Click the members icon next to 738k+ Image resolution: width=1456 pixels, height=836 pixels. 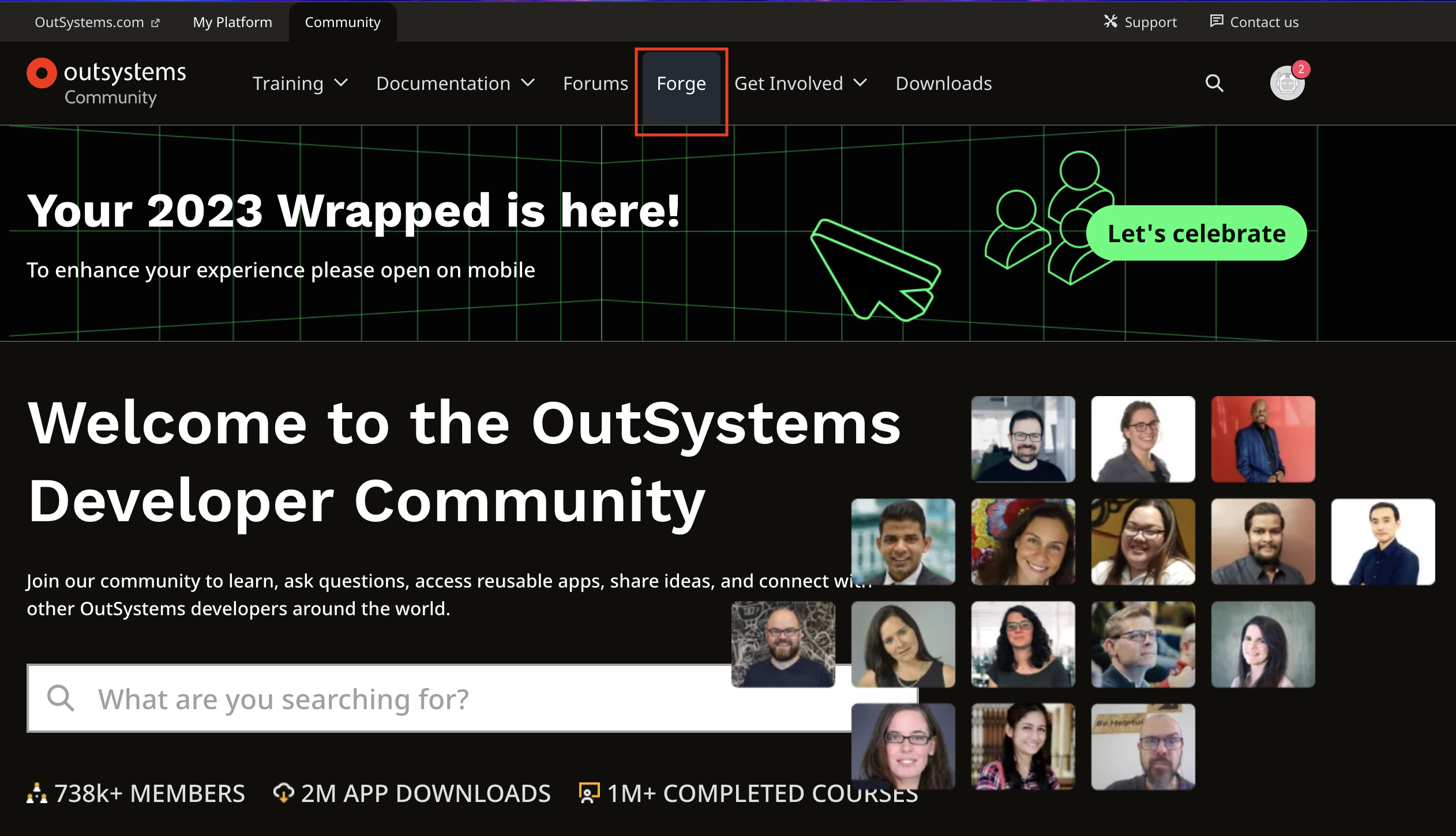pyautogui.click(x=36, y=793)
